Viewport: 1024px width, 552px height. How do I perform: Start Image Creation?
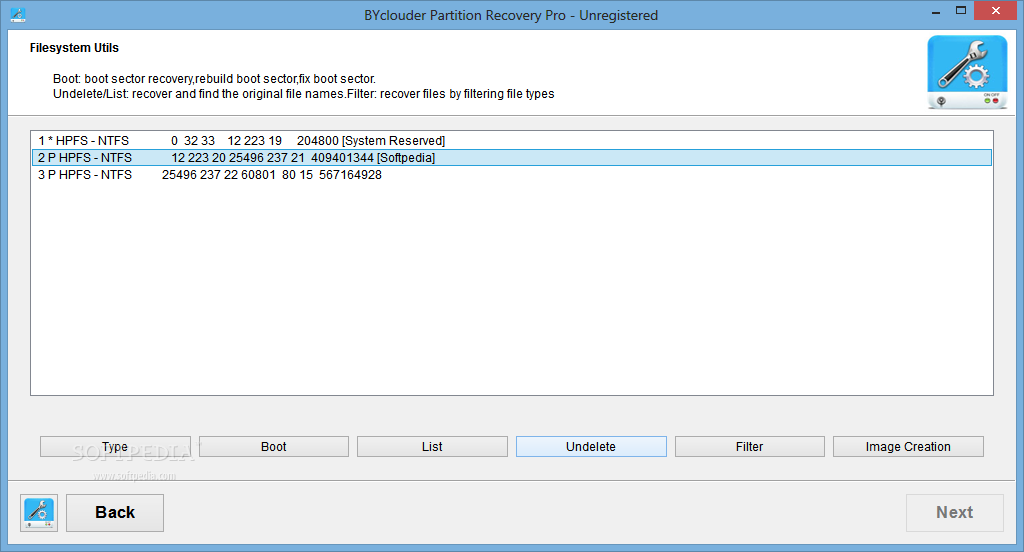(x=908, y=447)
